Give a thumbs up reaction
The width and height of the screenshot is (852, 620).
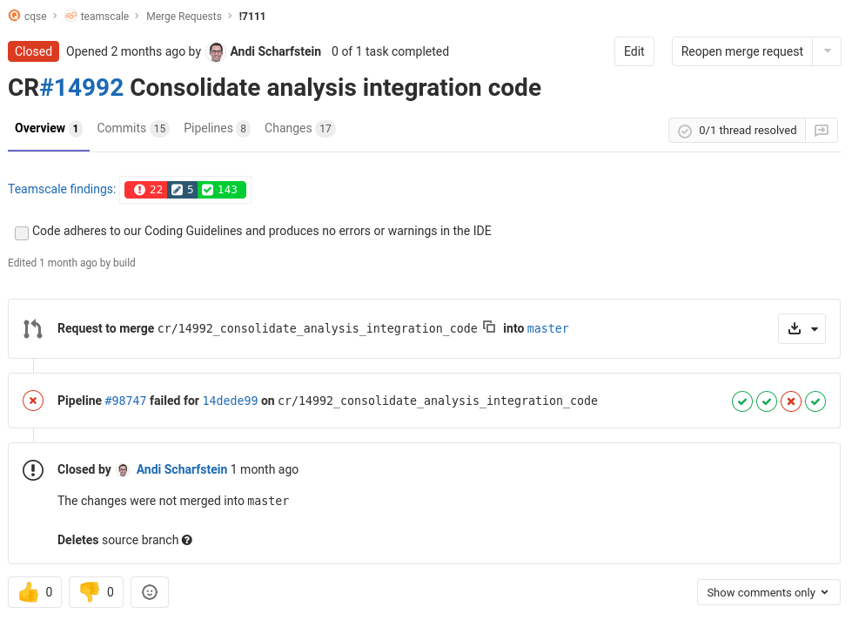click(34, 592)
